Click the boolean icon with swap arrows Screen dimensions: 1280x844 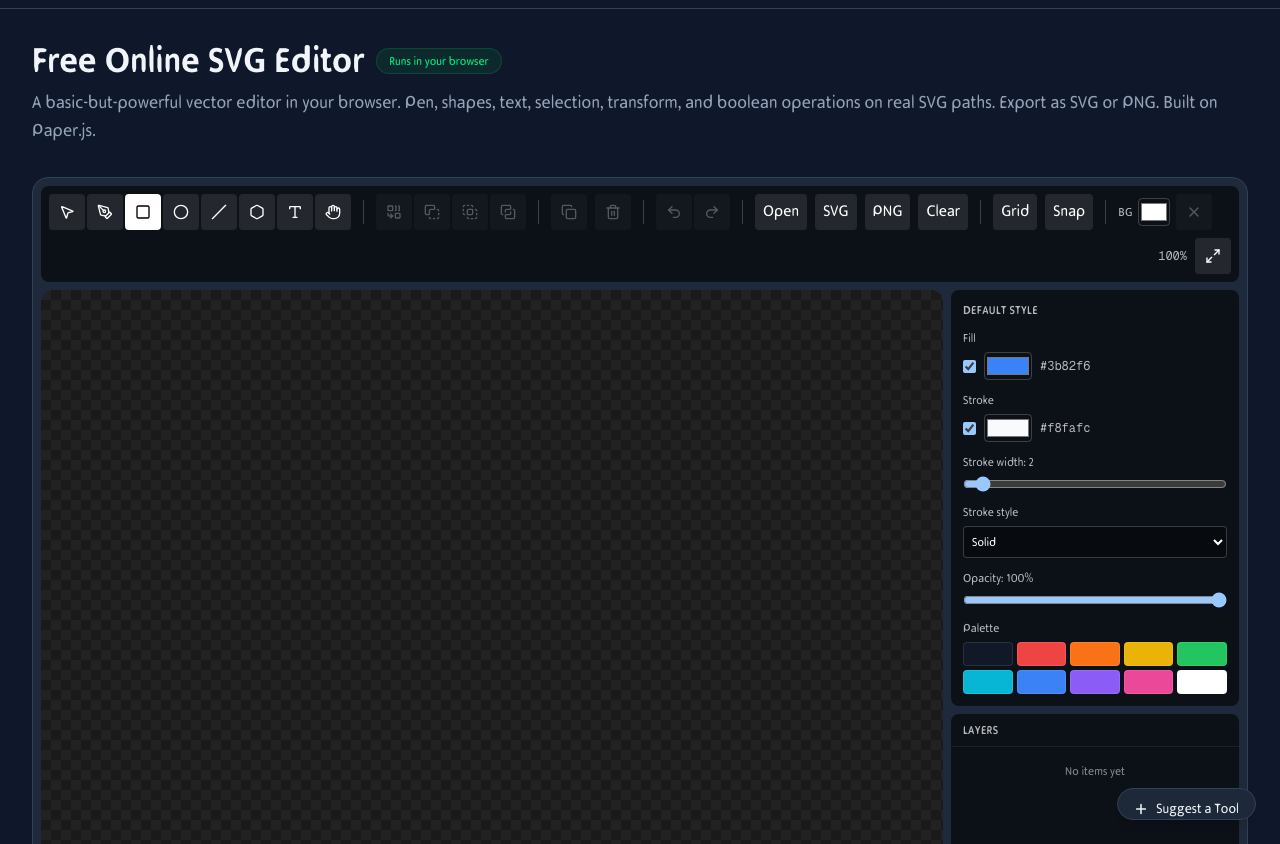394,212
